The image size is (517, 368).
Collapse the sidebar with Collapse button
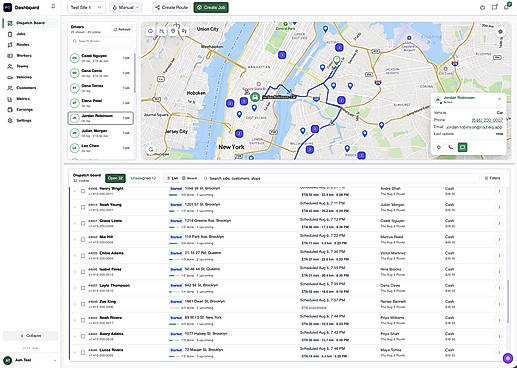click(30, 336)
